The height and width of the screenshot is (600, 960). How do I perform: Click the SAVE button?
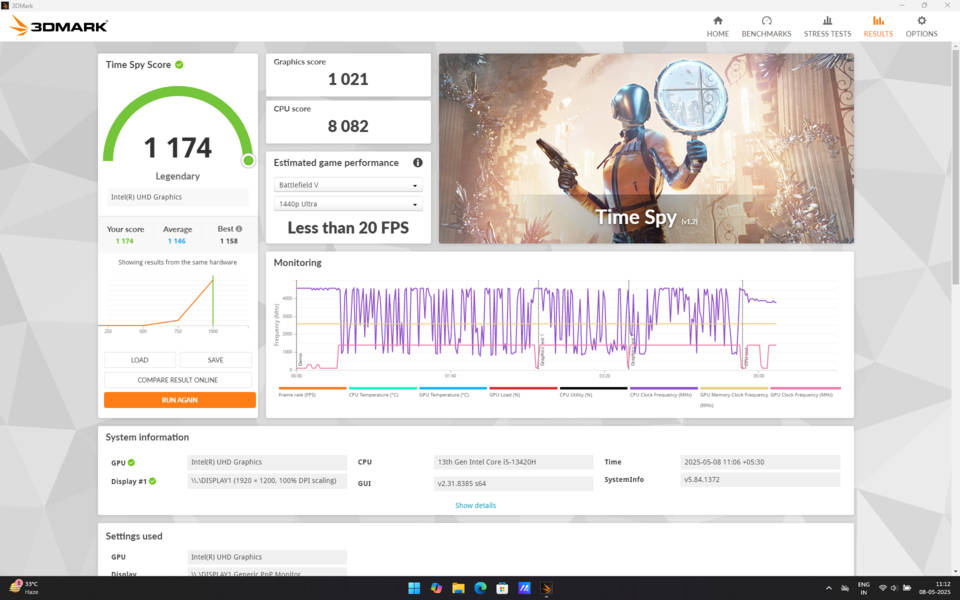216,360
